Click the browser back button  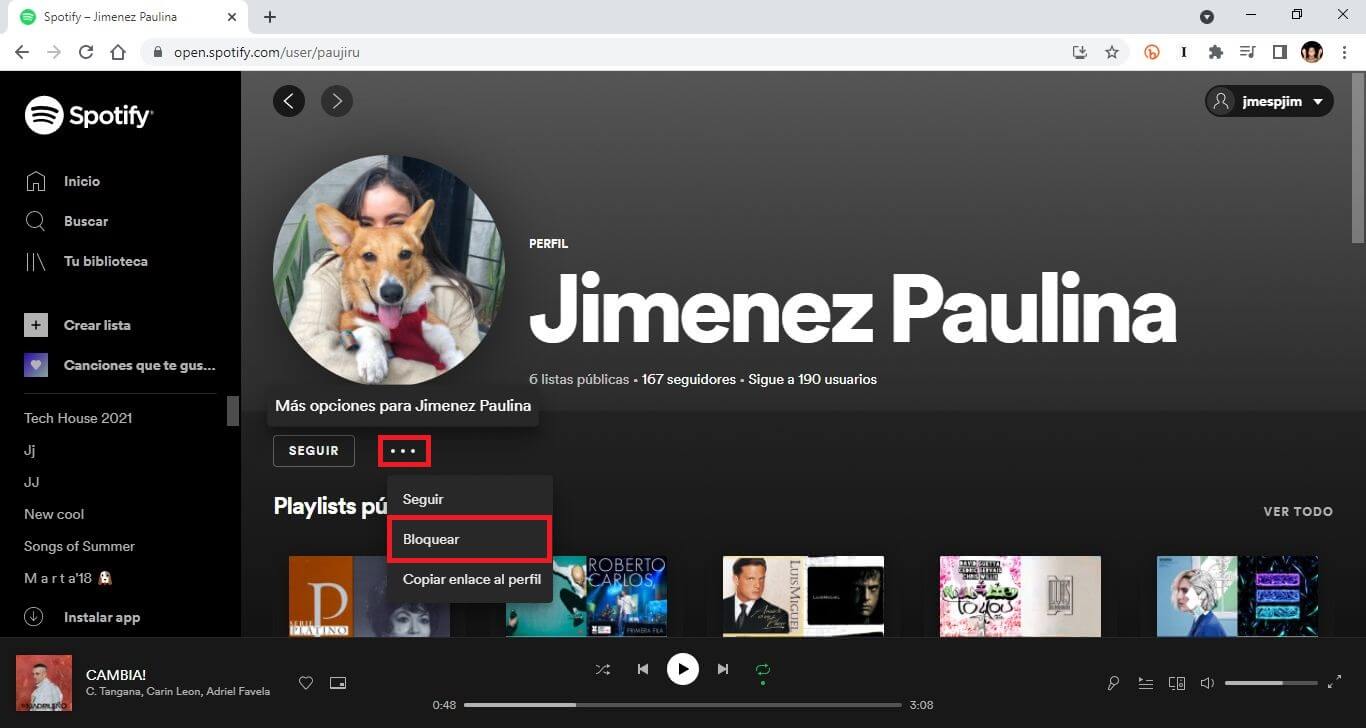(22, 52)
